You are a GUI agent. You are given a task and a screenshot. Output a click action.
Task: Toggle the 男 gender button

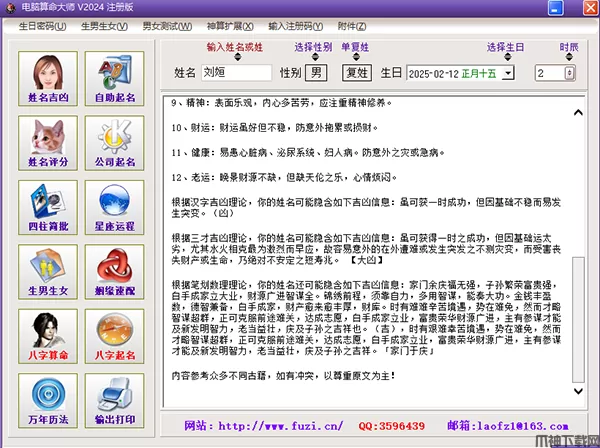(316, 73)
